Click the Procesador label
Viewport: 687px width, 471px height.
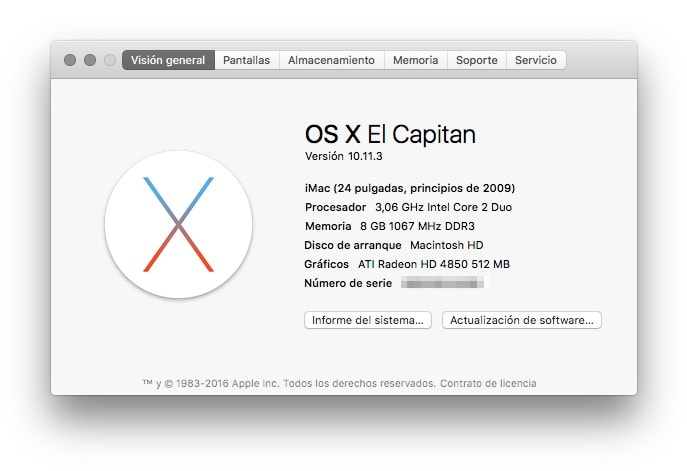click(336, 207)
